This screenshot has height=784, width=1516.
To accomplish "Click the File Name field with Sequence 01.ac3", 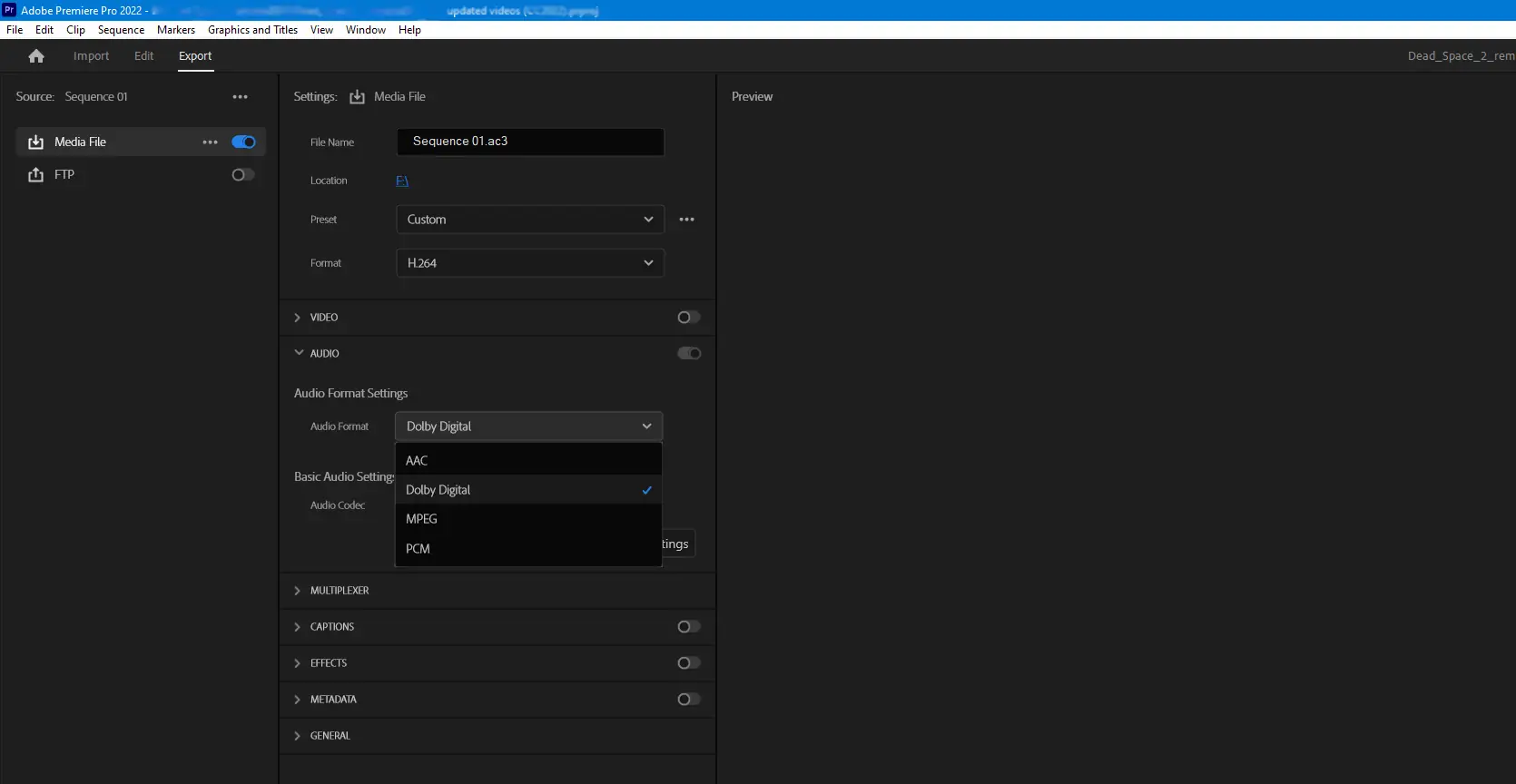I will (530, 142).
